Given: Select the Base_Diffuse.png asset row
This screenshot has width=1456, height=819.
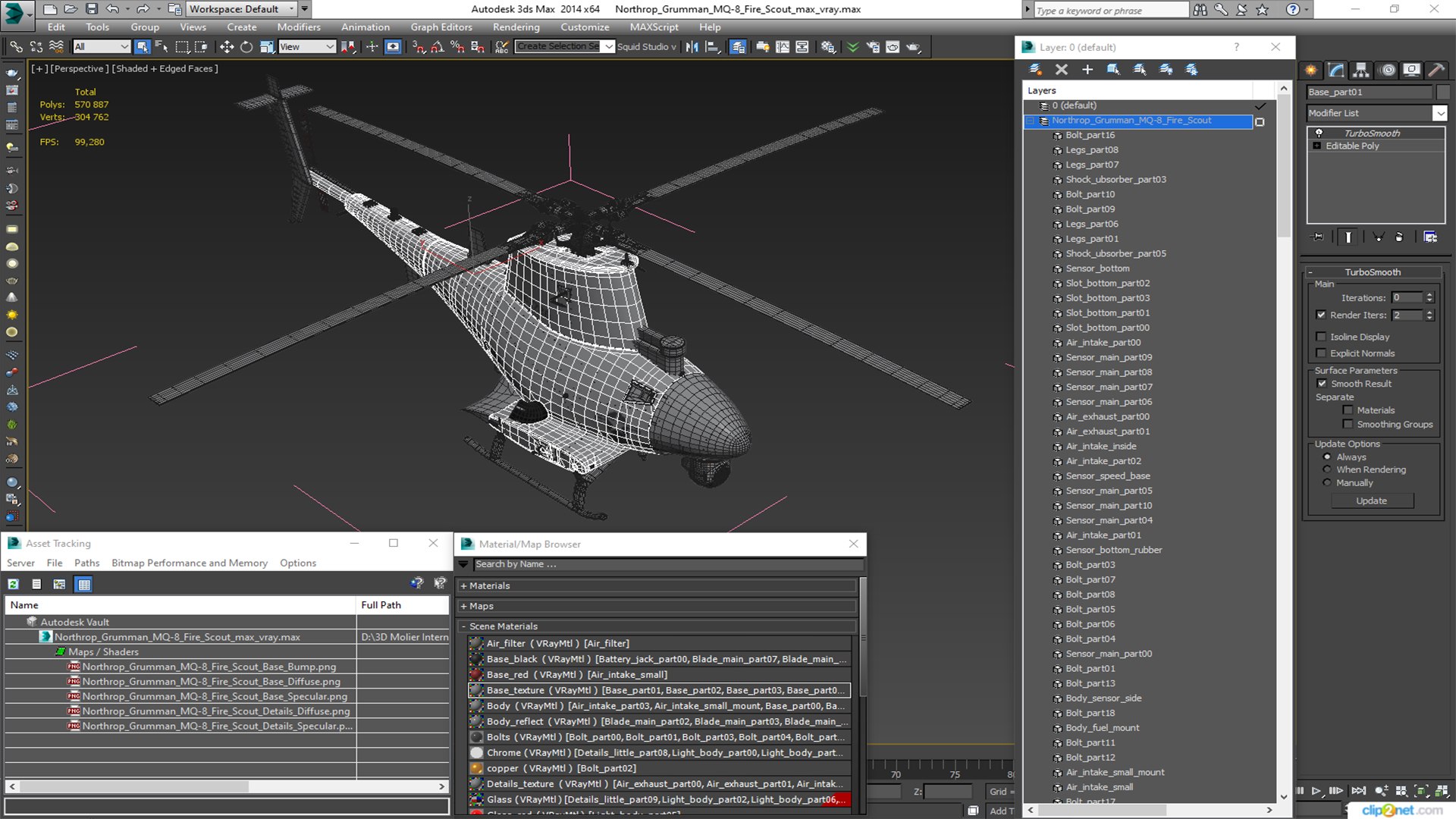Looking at the screenshot, I should pos(180,682).
